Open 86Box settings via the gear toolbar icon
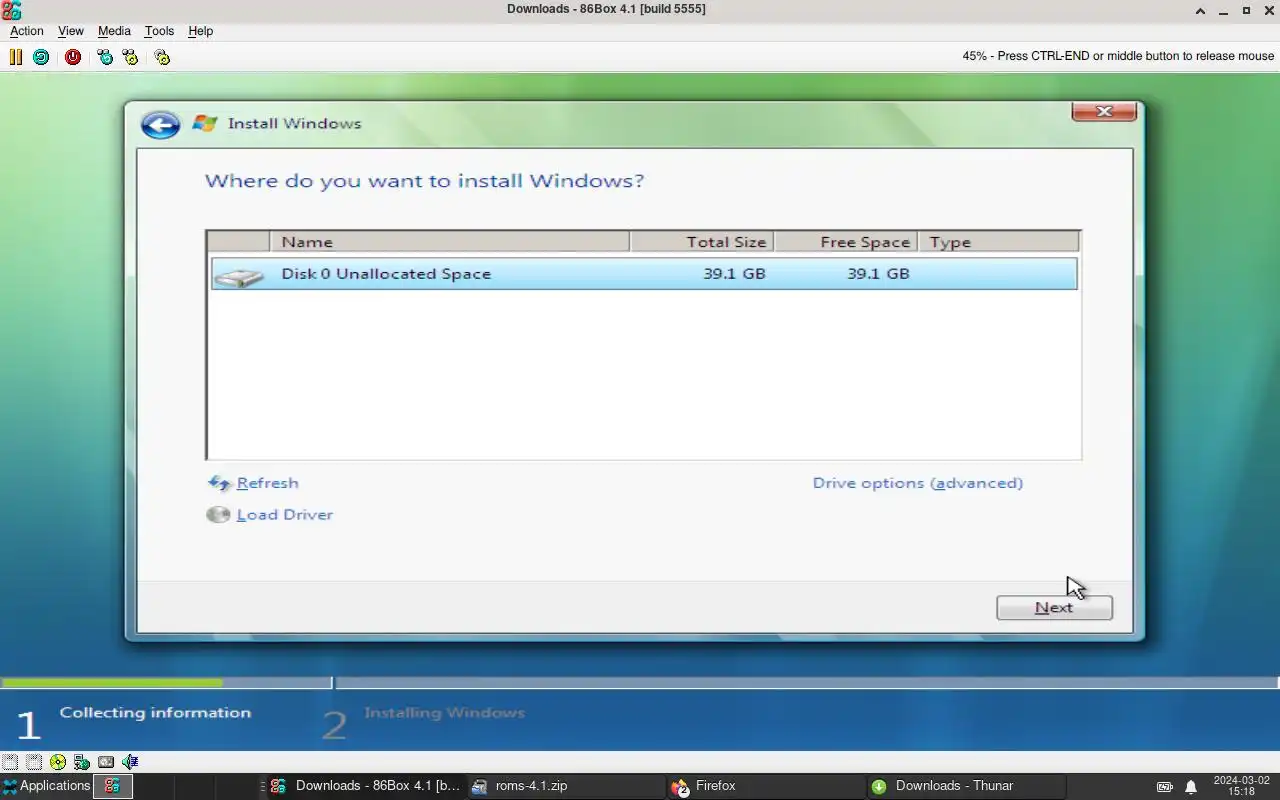Image resolution: width=1280 pixels, height=800 pixels. (162, 57)
